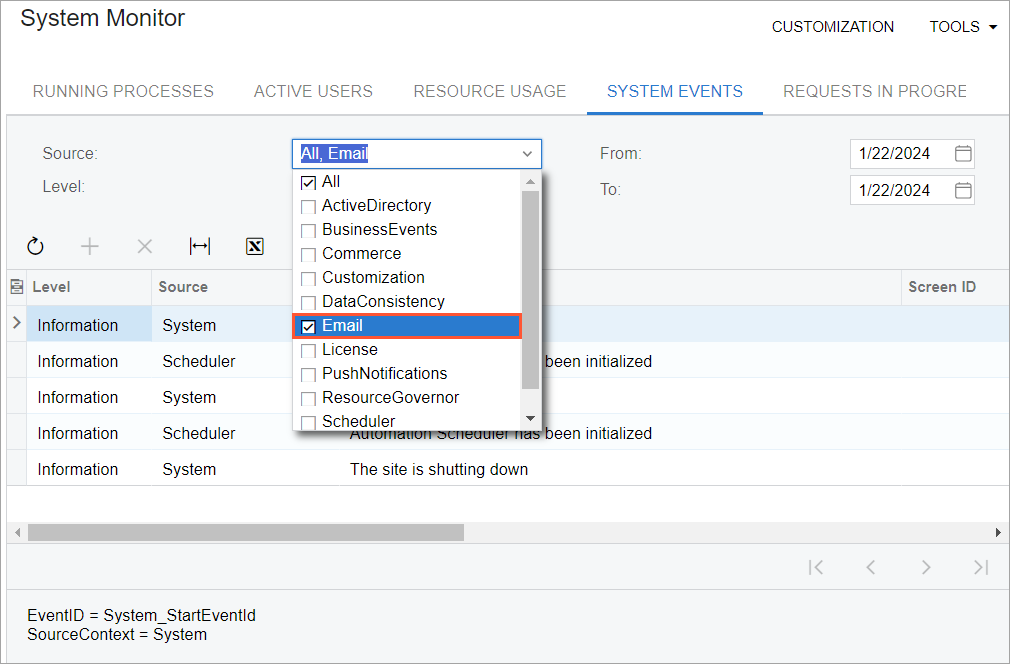Check the Scheduler source option
The height and width of the screenshot is (664, 1010).
coord(309,422)
